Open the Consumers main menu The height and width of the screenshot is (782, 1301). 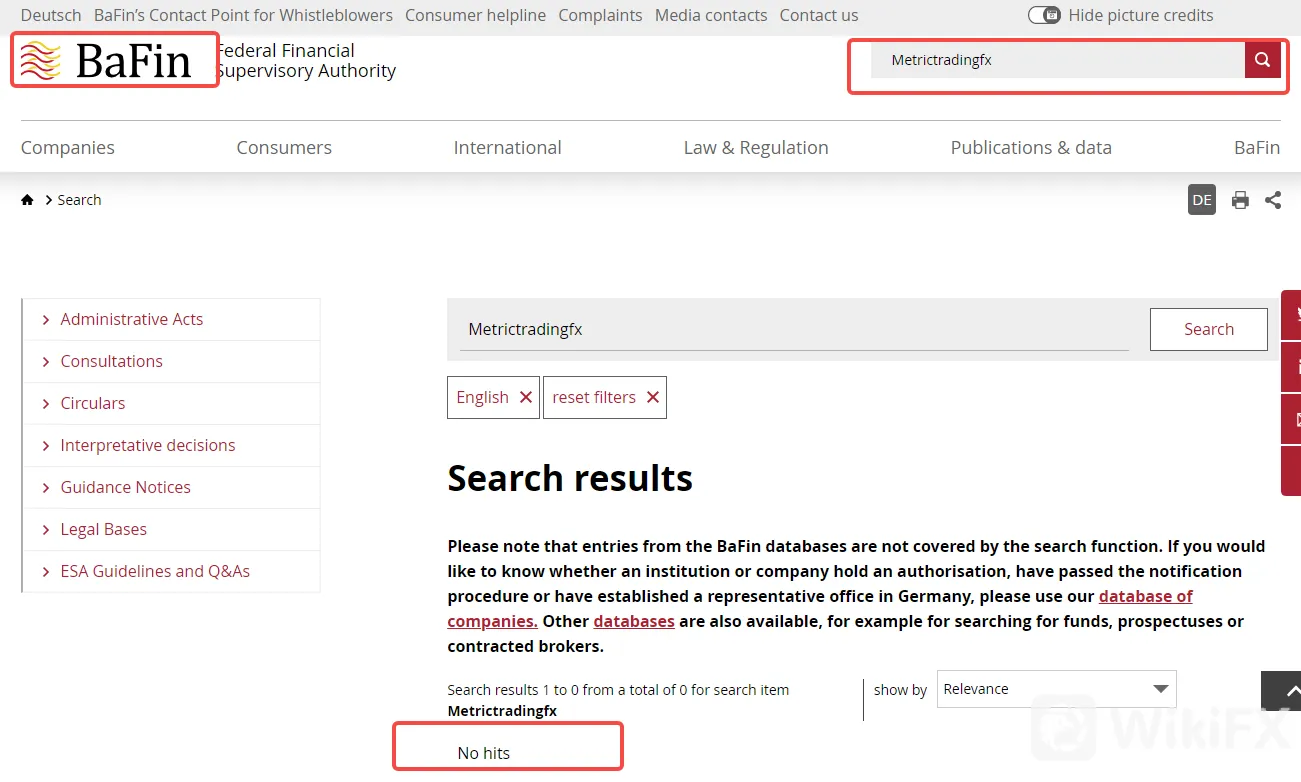[284, 148]
